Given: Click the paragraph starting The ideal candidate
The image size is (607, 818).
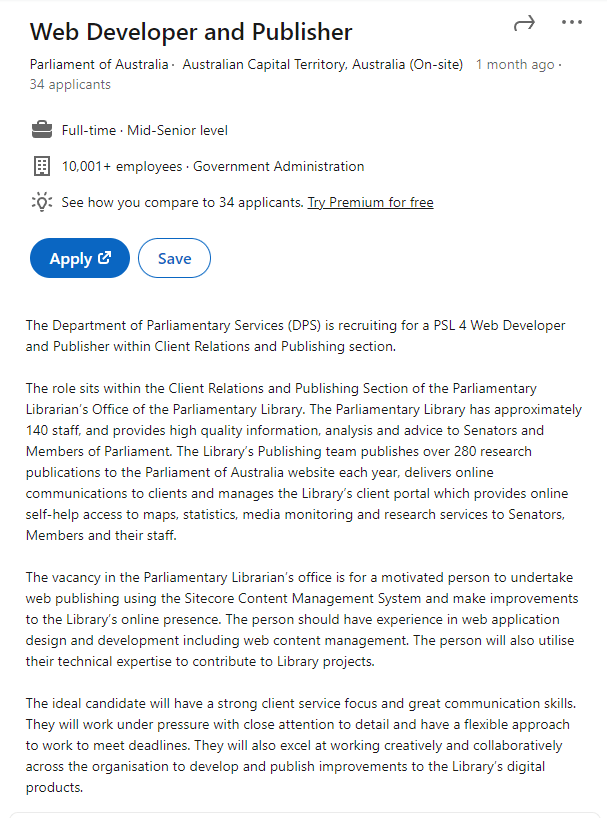Looking at the screenshot, I should [301, 745].
